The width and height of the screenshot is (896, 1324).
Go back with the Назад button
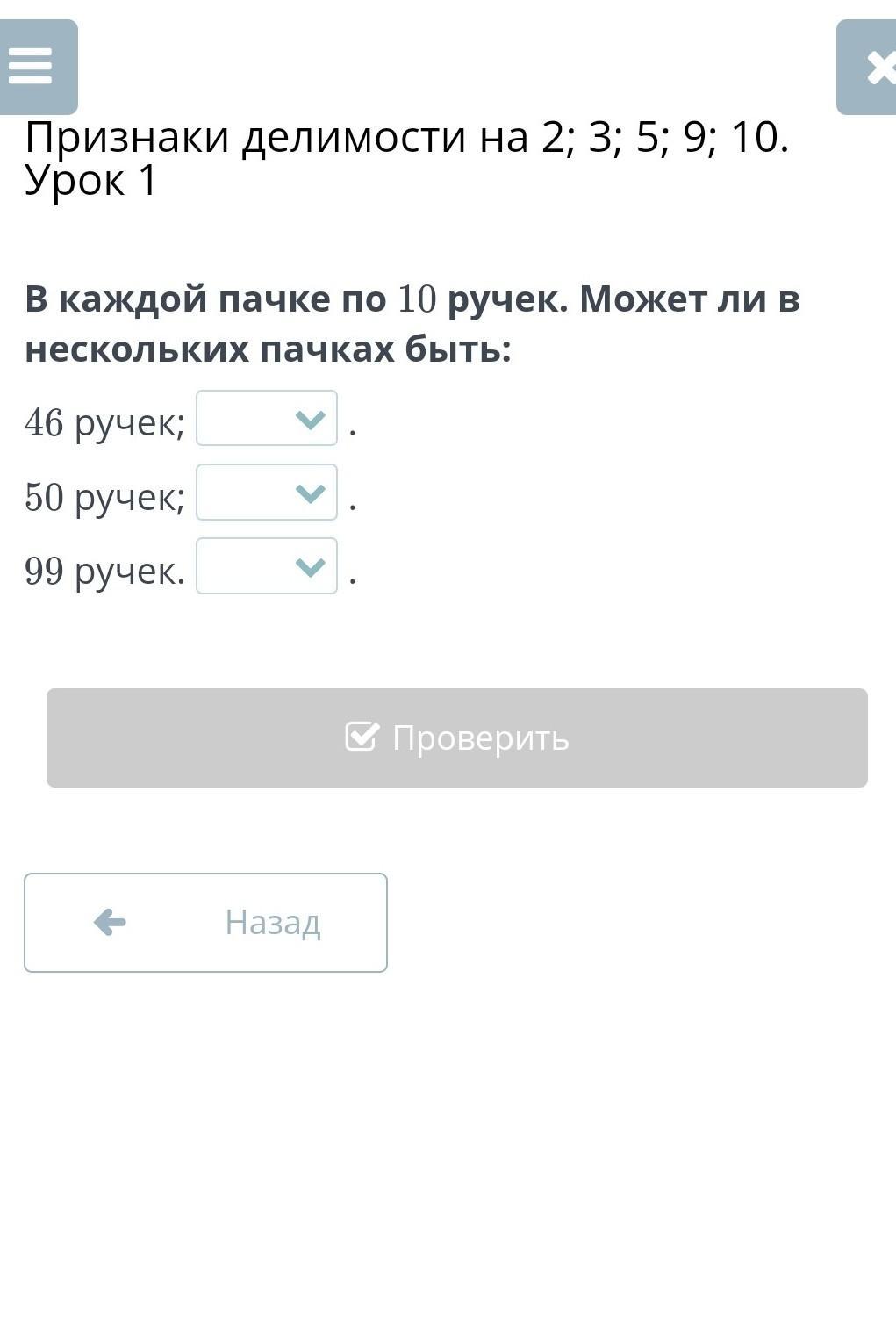click(x=205, y=922)
